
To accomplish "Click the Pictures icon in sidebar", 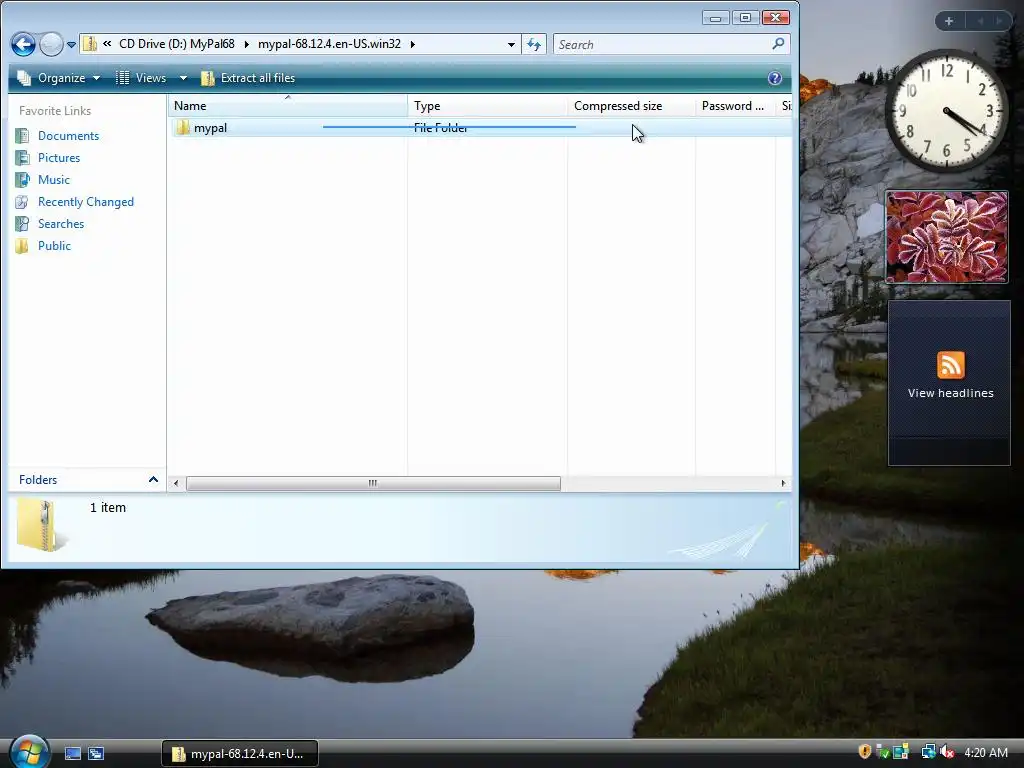I will 22,157.
